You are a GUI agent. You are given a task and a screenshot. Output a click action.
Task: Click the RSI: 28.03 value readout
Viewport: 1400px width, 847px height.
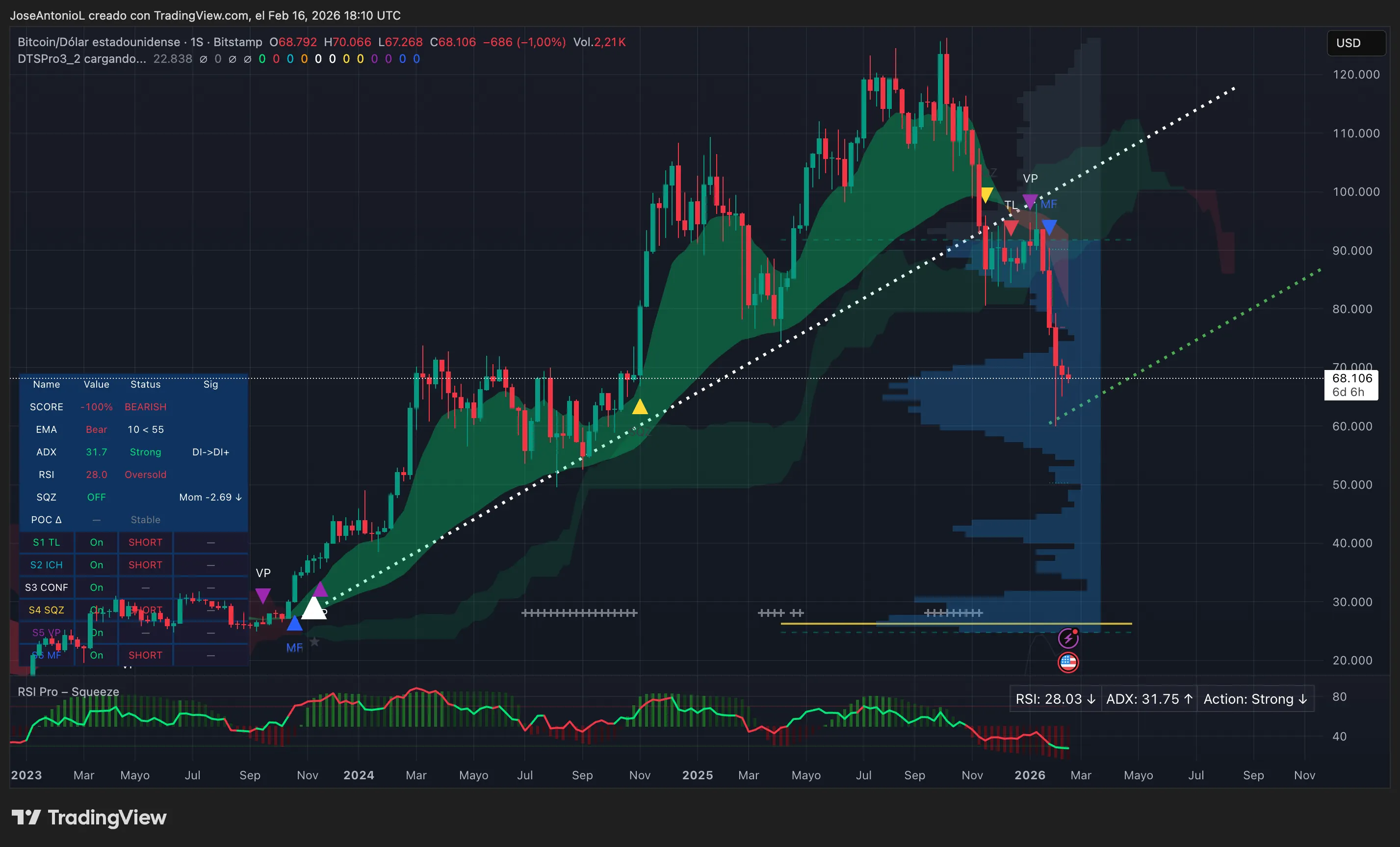point(1056,699)
